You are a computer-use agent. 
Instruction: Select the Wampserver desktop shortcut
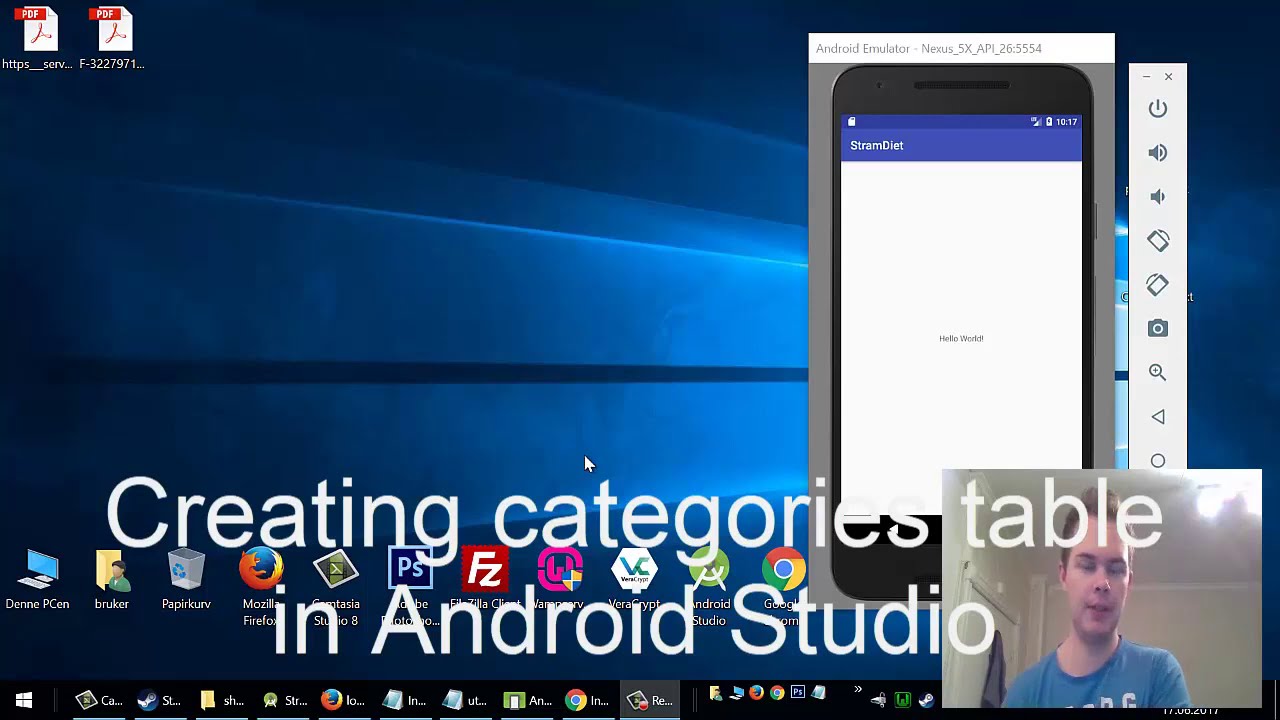[x=560, y=580]
